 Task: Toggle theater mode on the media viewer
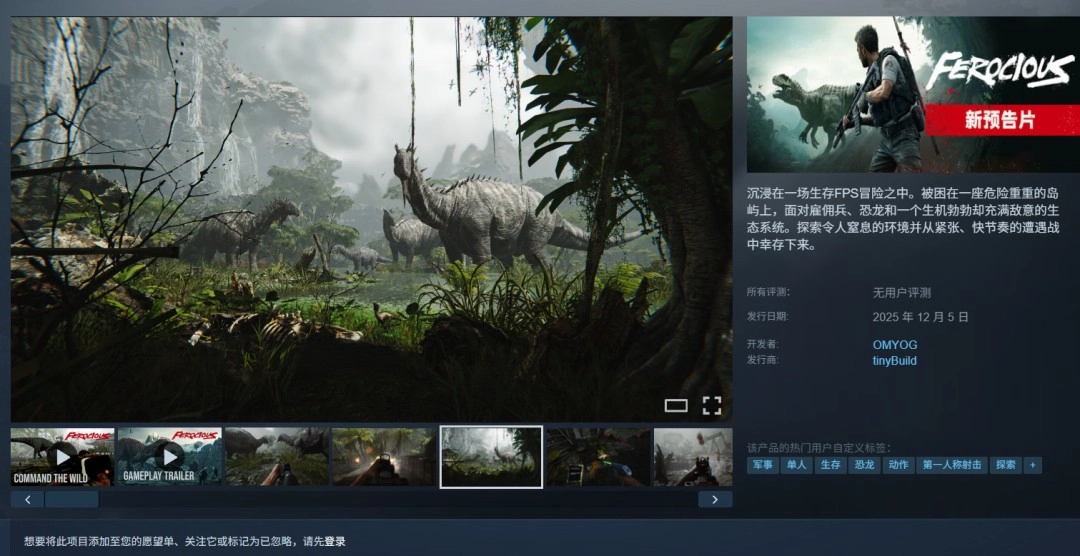676,405
